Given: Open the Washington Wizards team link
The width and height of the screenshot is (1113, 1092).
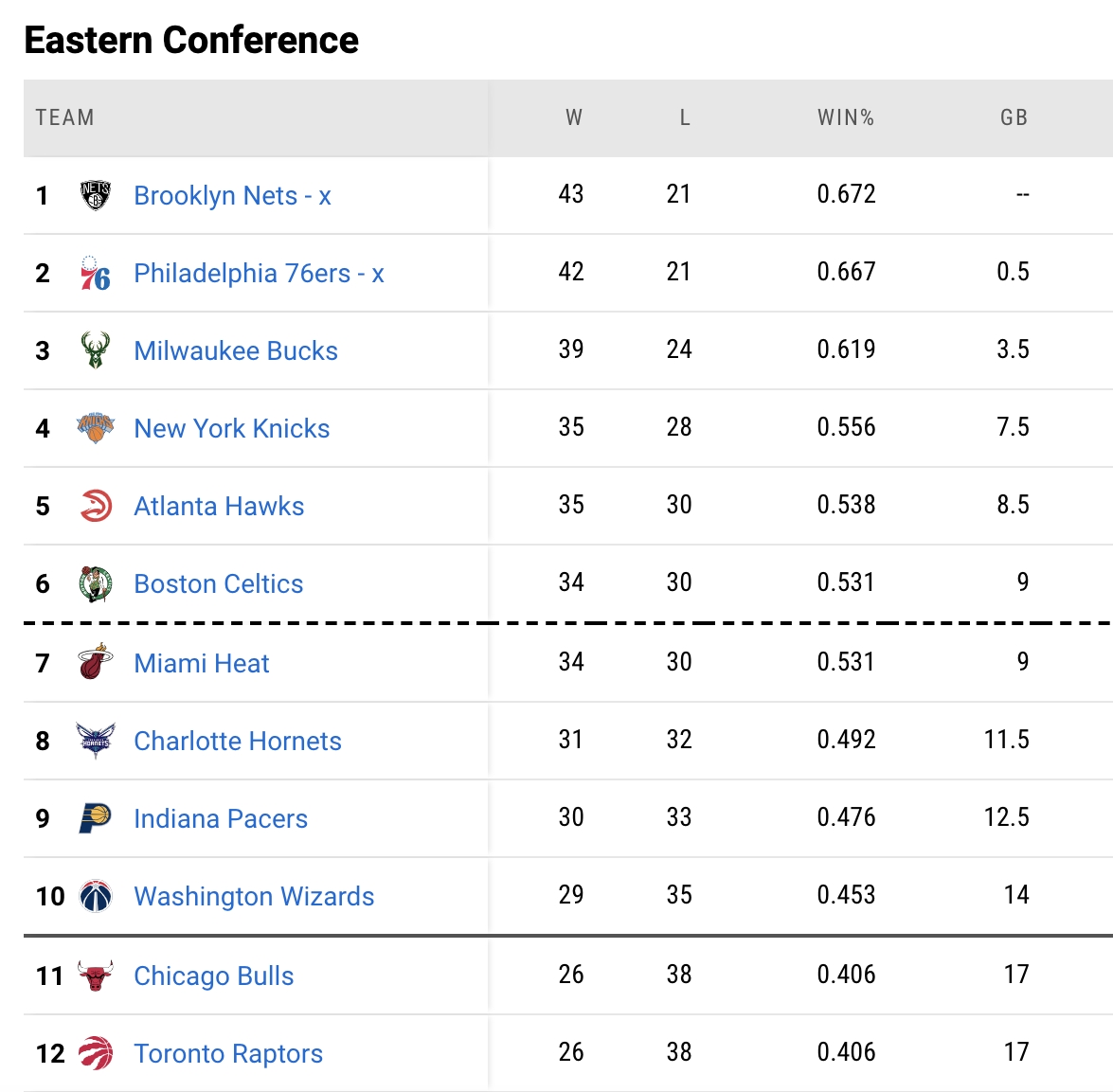Looking at the screenshot, I should tap(254, 897).
